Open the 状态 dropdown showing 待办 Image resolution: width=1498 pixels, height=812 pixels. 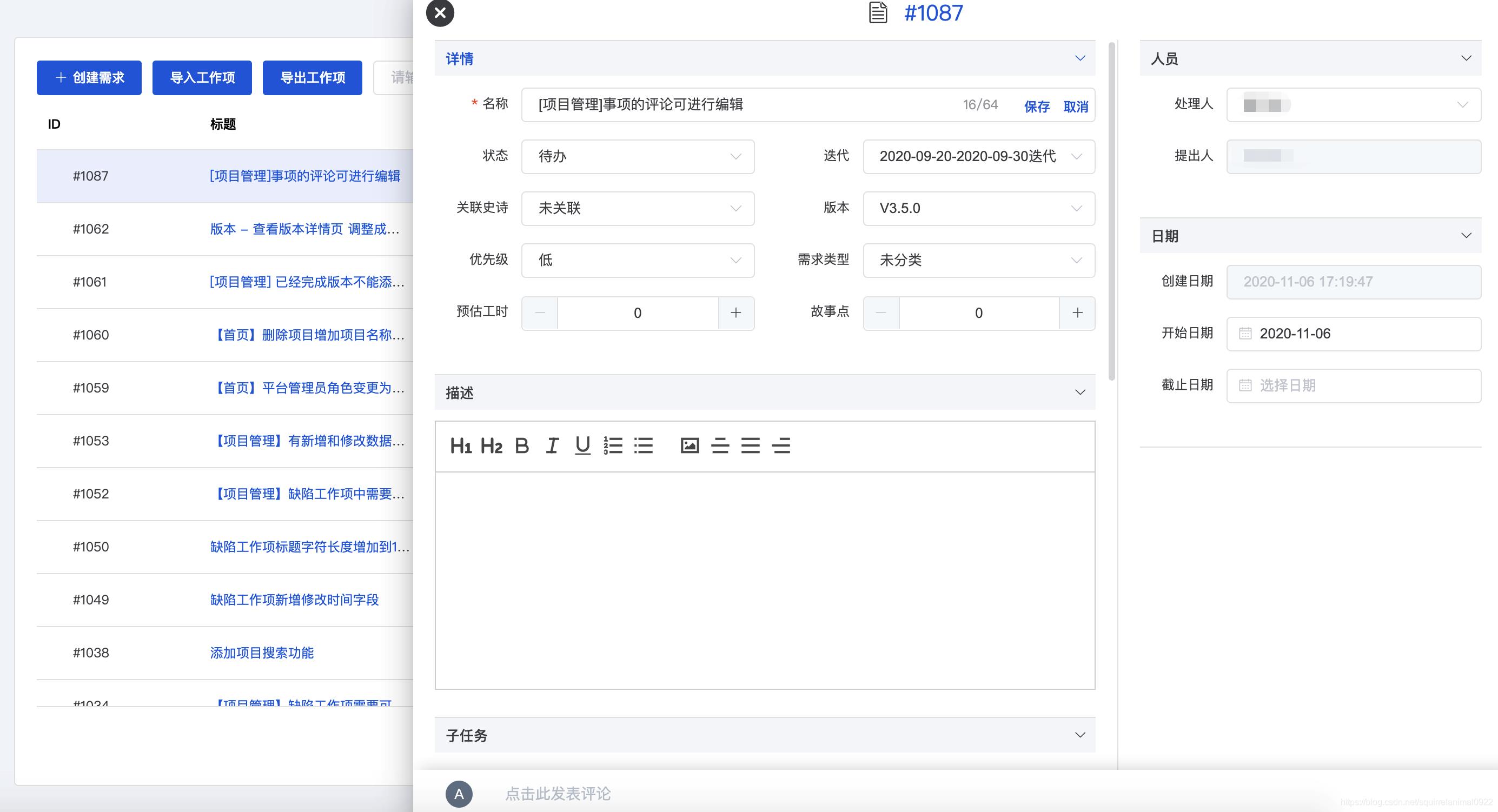click(x=638, y=156)
